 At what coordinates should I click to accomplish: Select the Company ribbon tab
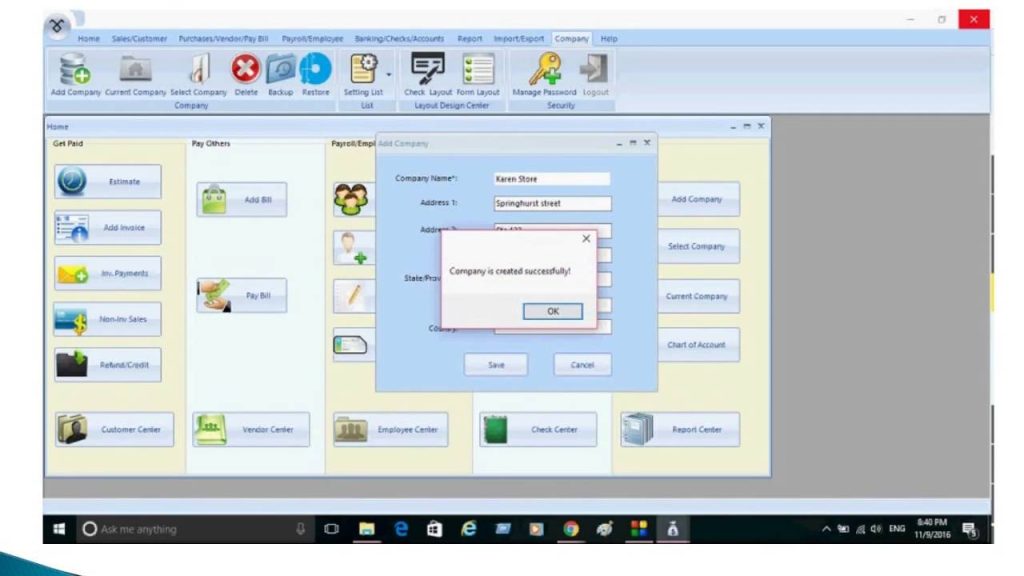pyautogui.click(x=571, y=39)
